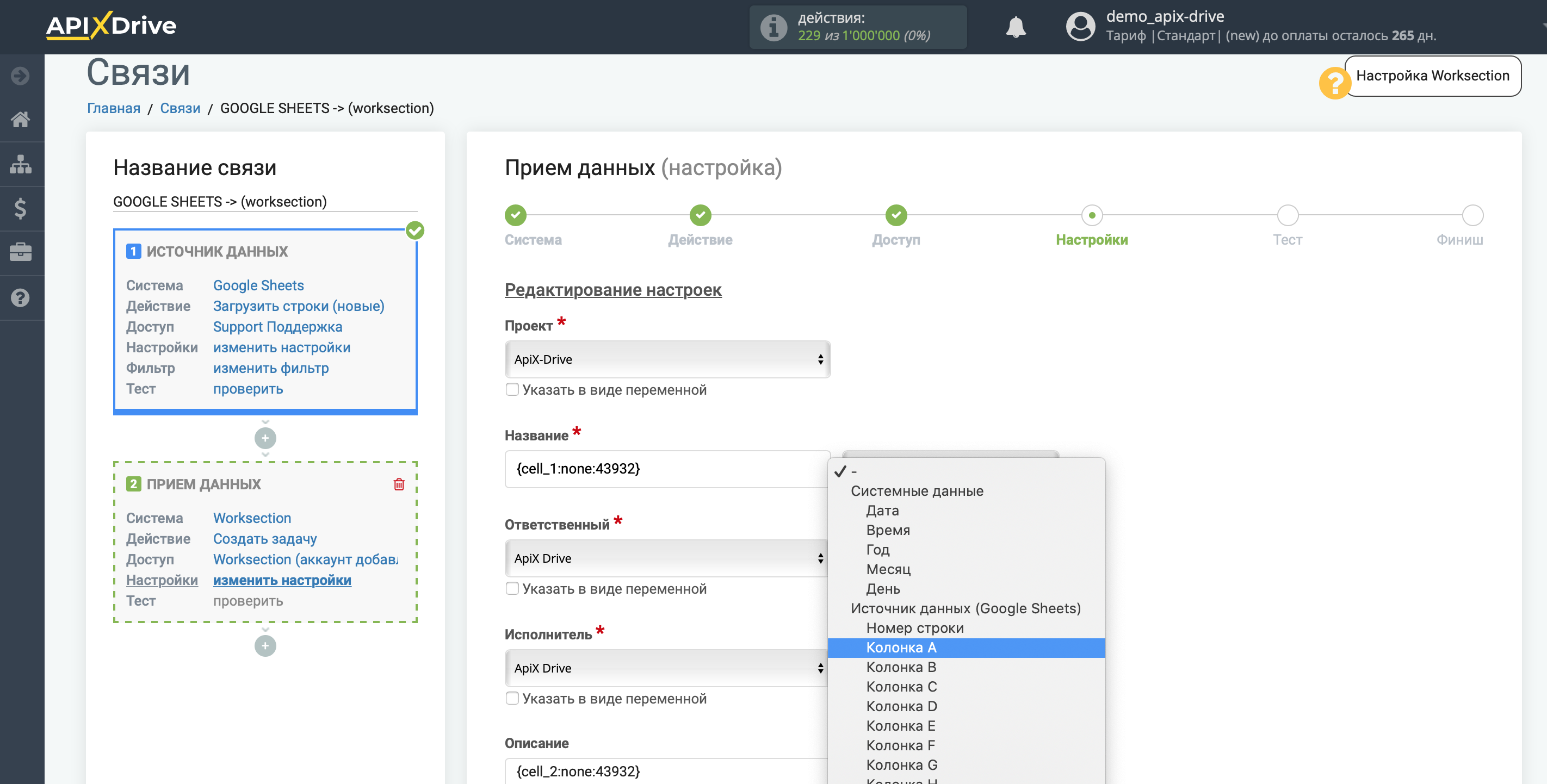
Task: Choose Колонка B in the list
Action: (x=966, y=667)
